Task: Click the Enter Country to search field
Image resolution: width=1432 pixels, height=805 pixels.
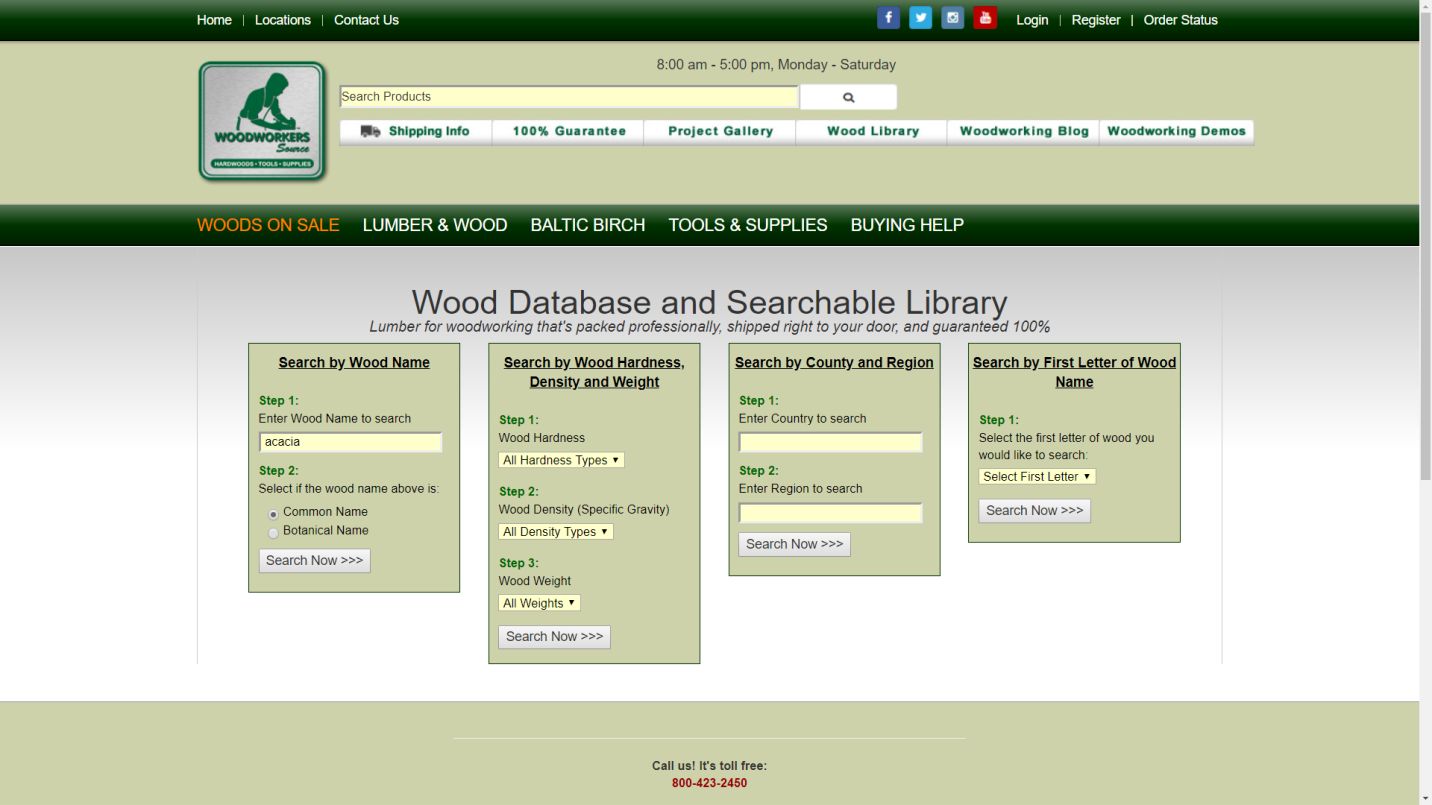Action: [830, 441]
